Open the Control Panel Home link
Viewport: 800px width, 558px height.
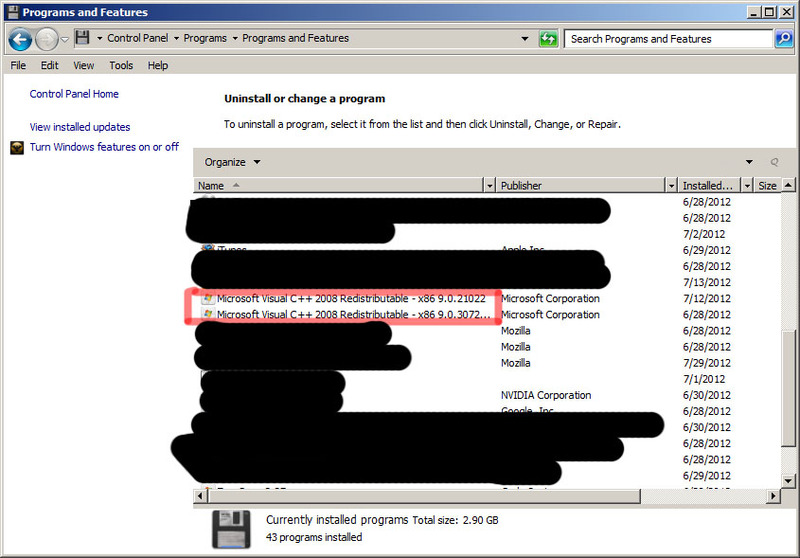coord(74,94)
